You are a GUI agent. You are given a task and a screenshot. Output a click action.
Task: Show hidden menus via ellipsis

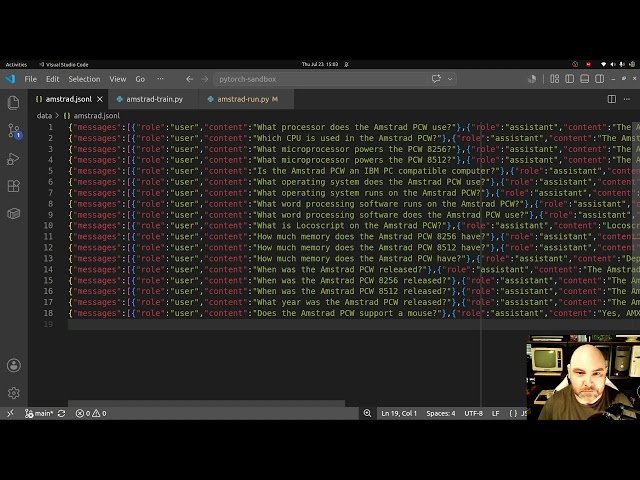pos(160,79)
